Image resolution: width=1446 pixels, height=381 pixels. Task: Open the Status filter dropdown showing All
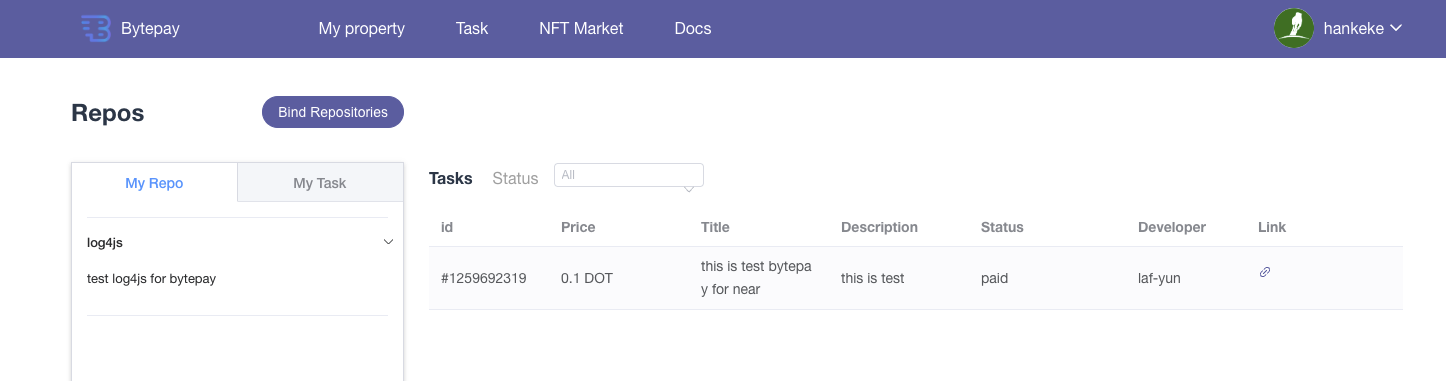pyautogui.click(x=629, y=175)
